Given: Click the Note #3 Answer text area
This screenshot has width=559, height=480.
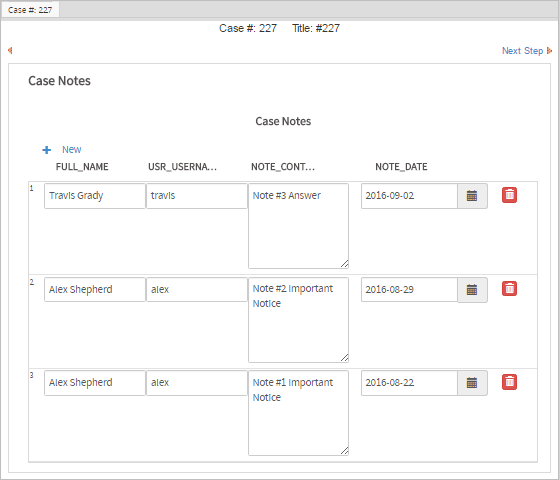Looking at the screenshot, I should pyautogui.click(x=298, y=226).
